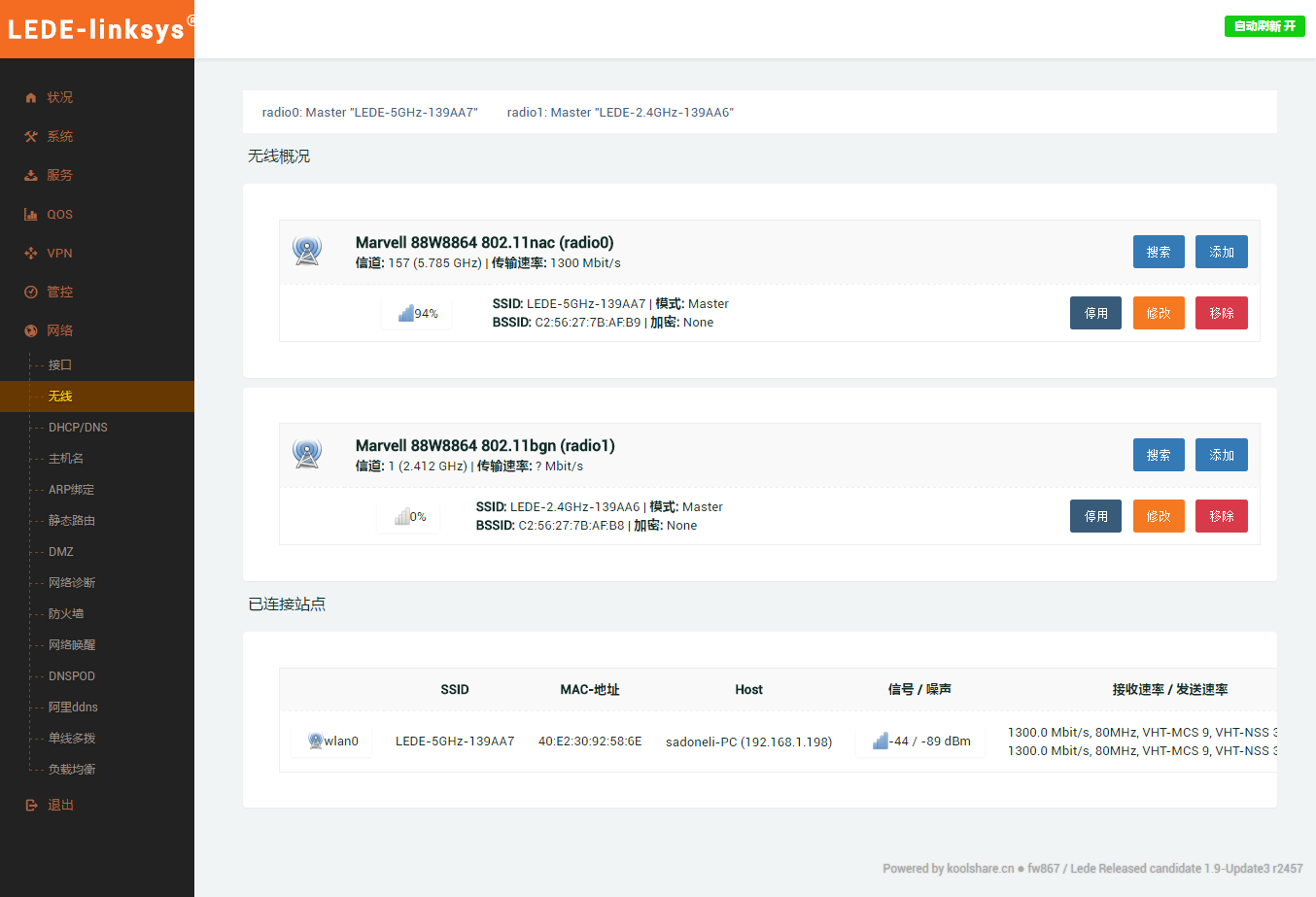
Task: Click the 94% signal strength indicator
Action: pos(417,314)
